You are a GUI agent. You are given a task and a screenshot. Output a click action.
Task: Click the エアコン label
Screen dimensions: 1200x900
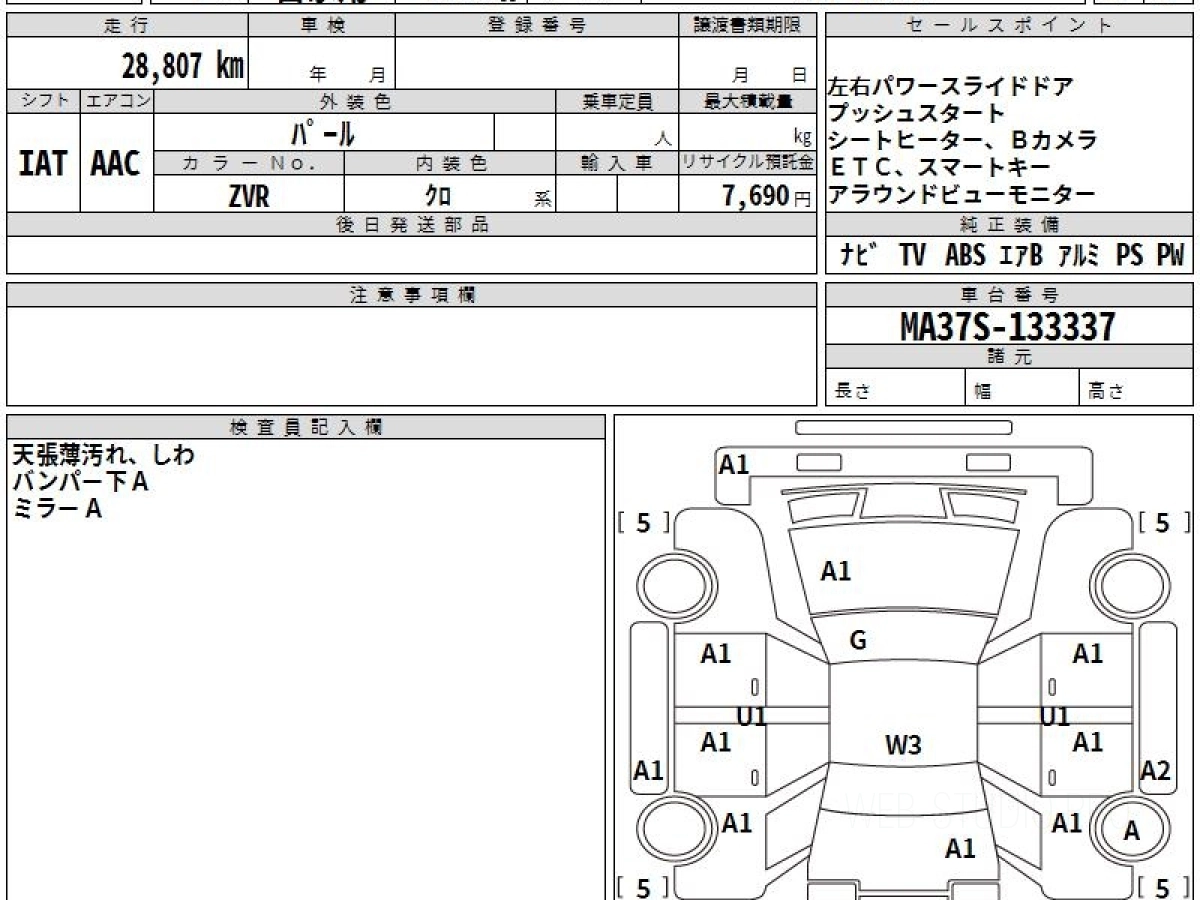[x=117, y=101]
